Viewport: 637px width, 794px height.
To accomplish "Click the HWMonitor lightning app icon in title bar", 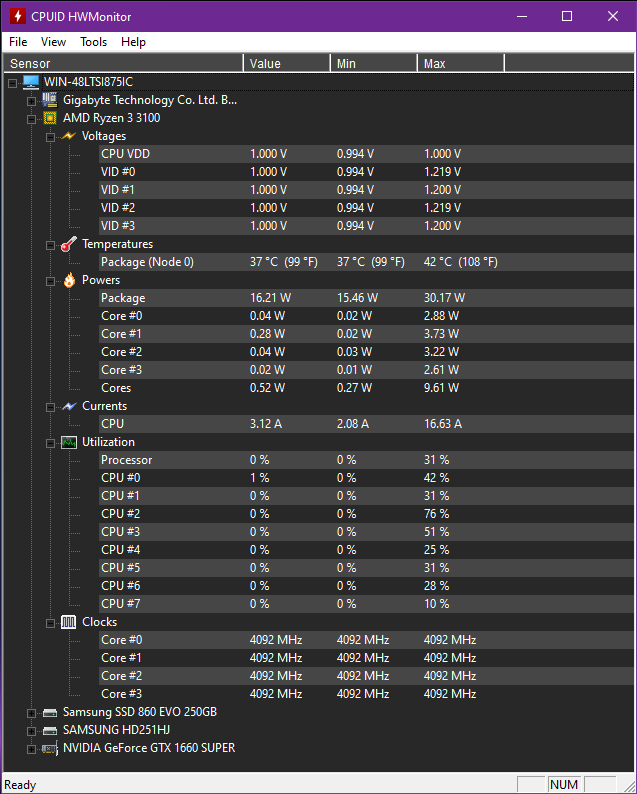I will (16, 16).
